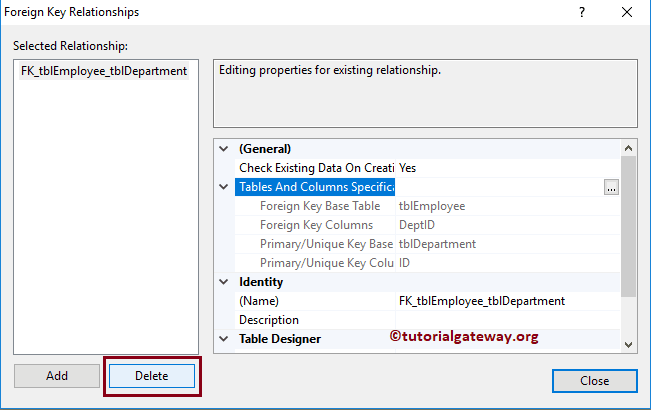Click the Add button
651x410 pixels.
tap(57, 376)
